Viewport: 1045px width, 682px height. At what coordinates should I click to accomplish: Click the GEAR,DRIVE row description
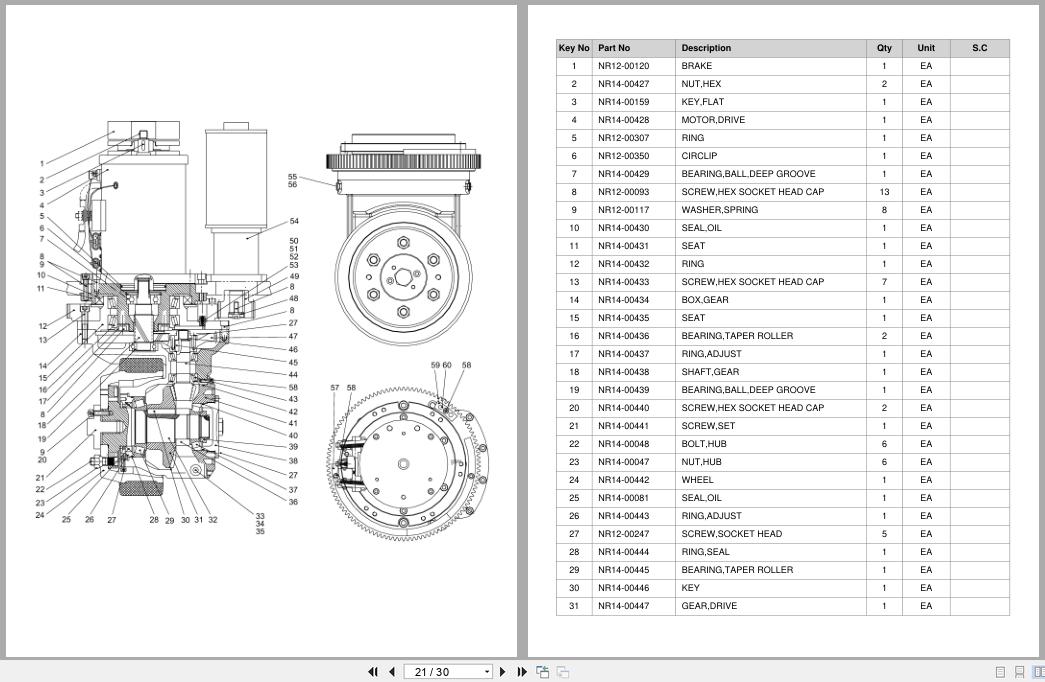tap(709, 606)
